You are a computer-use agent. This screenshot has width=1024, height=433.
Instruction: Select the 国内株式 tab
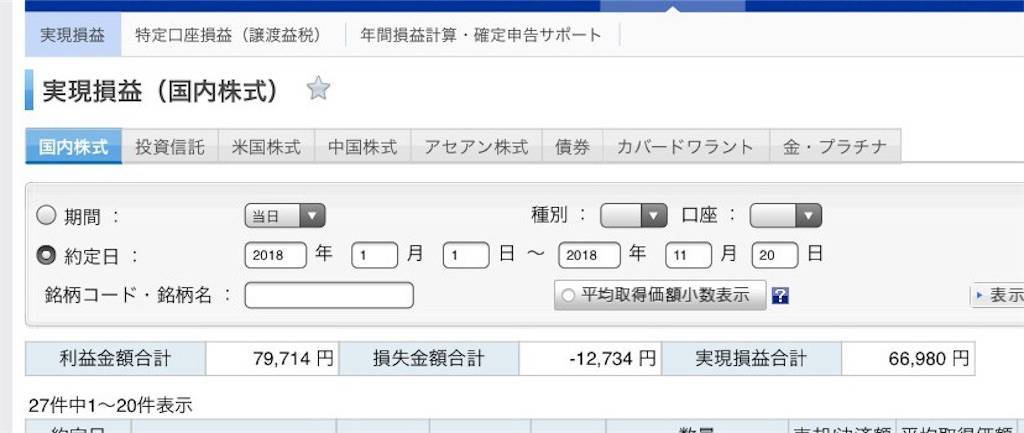pyautogui.click(x=73, y=146)
